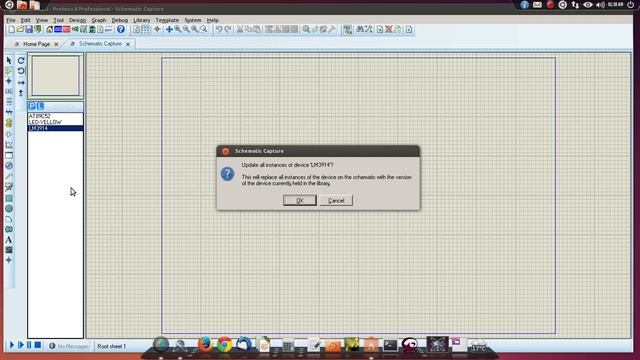This screenshot has width=640, height=360.
Task: Click the Play simulation button
Action: click(x=11, y=345)
